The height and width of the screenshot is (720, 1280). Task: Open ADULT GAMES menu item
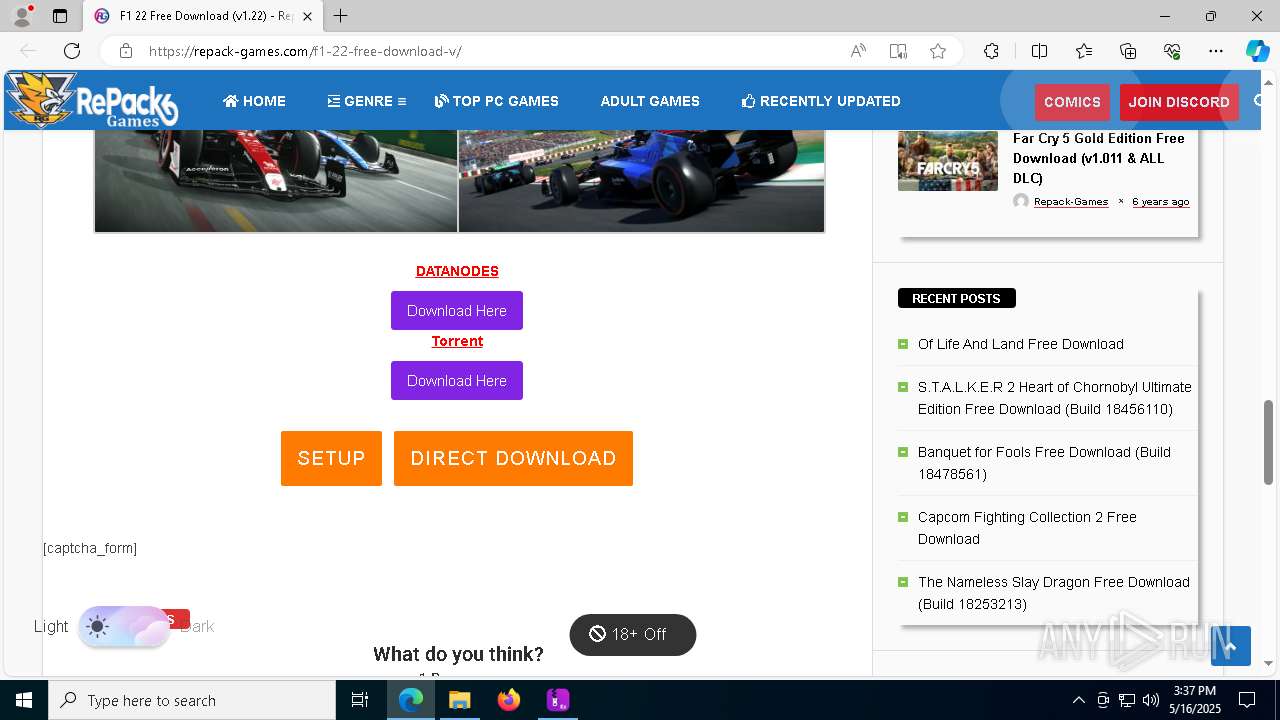[650, 101]
